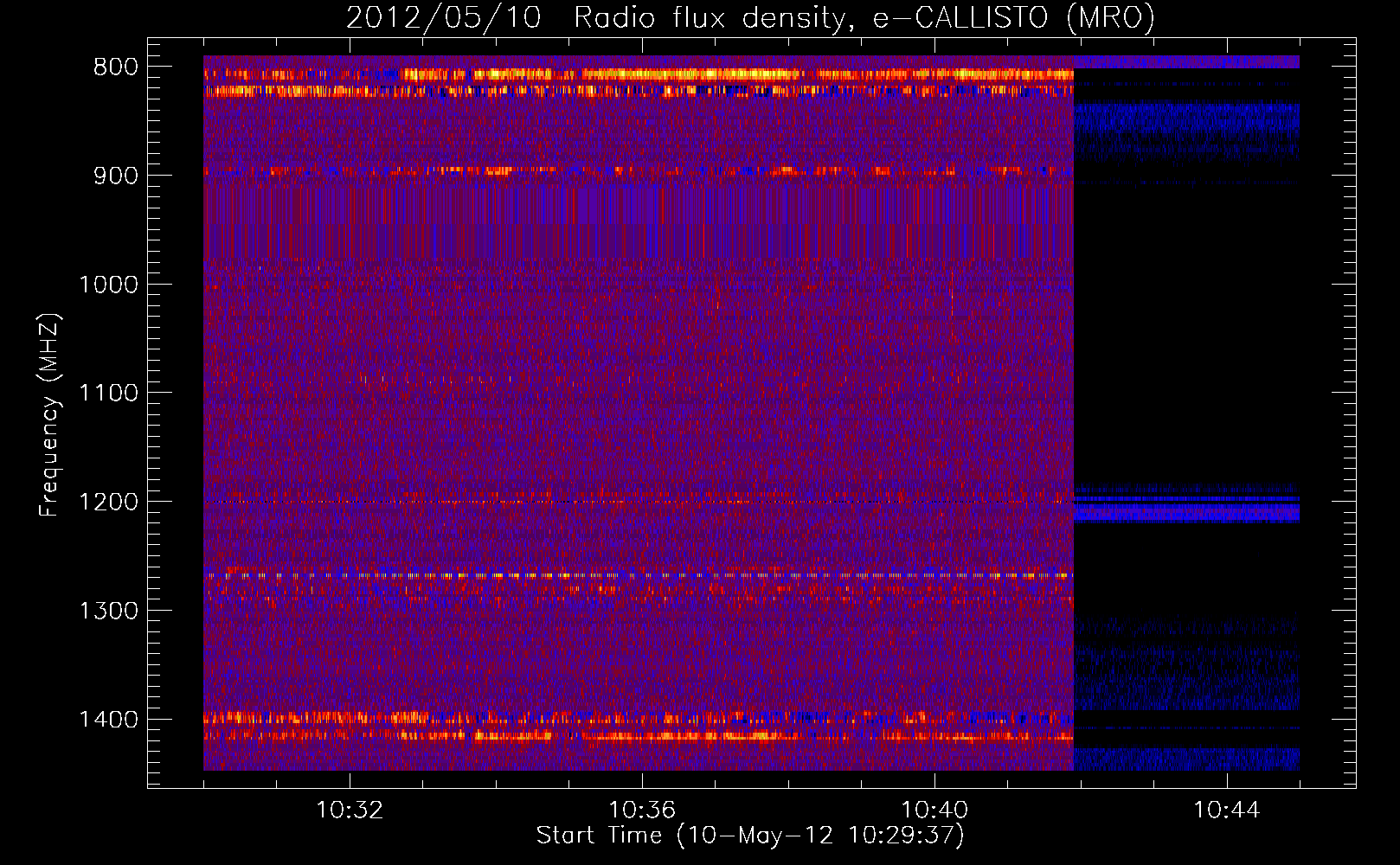
Task: Click the 'Start Time (10-May-12 10:29:37)' label
Action: 750,836
